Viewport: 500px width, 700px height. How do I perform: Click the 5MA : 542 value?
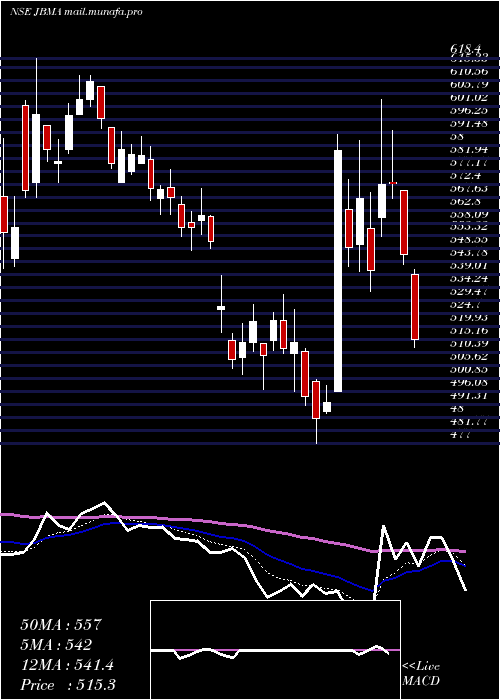pyautogui.click(x=56, y=645)
